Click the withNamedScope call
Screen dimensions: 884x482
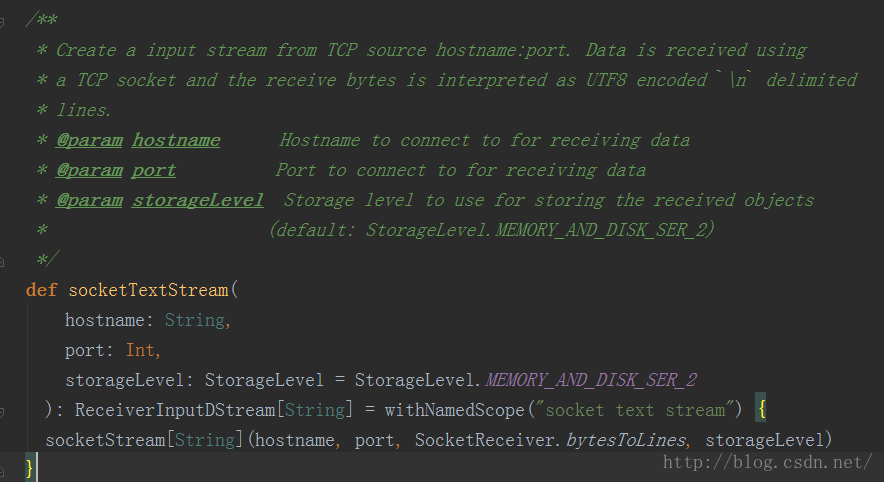[x=454, y=410]
